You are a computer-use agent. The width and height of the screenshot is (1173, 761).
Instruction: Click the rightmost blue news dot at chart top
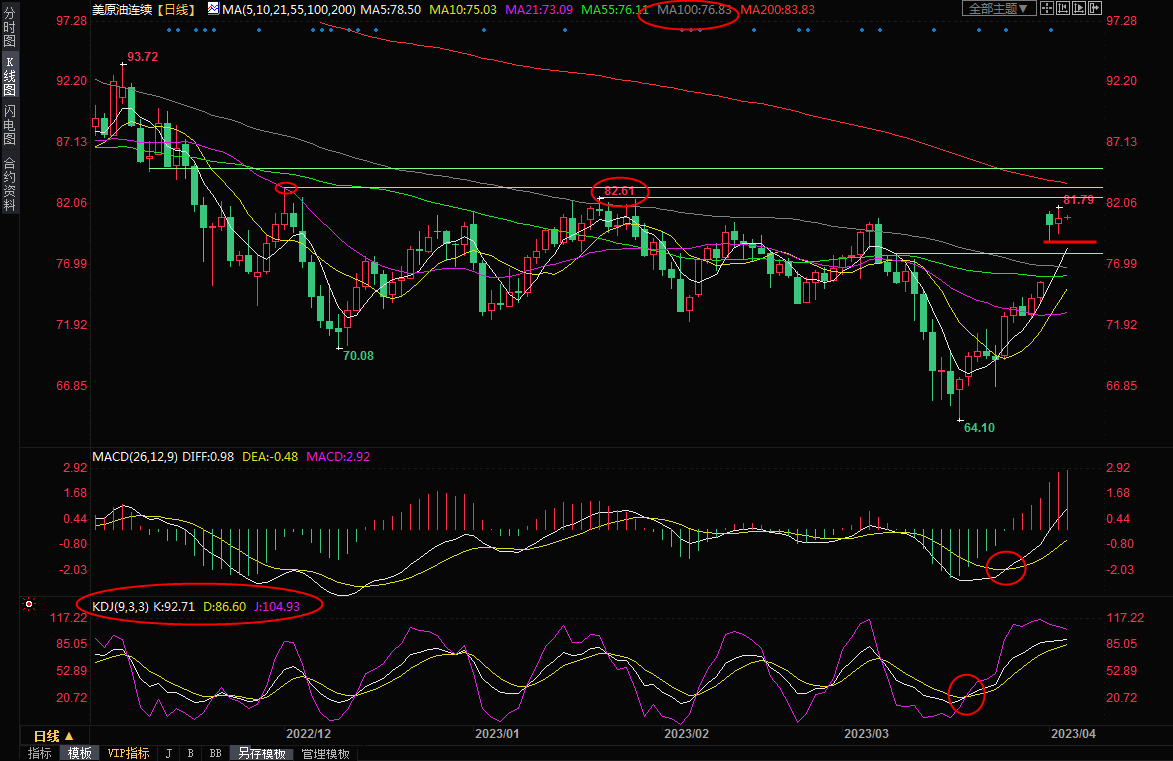(x=1050, y=30)
